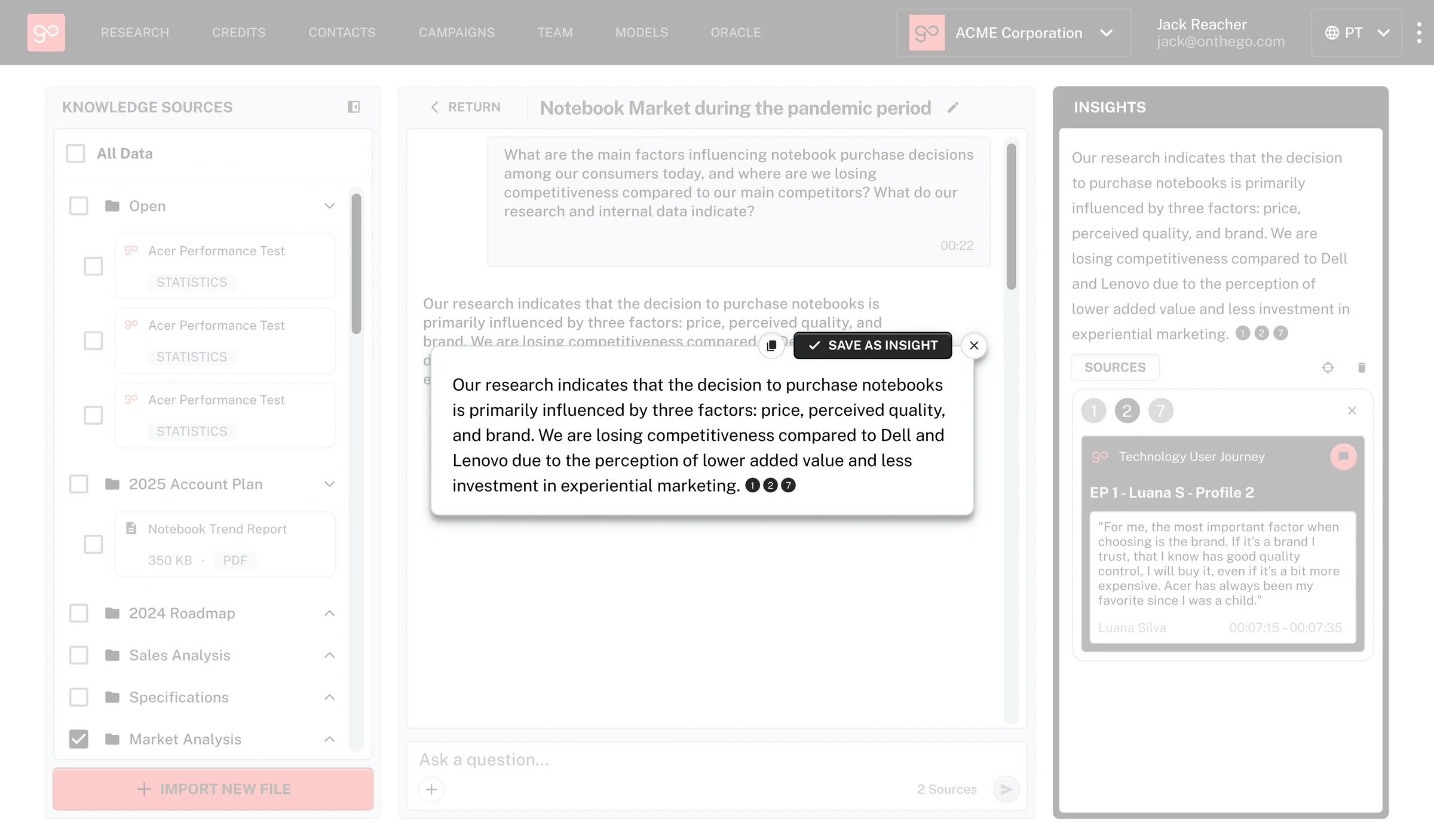1434x840 pixels.
Task: Check the All Data checkbox
Action: (x=76, y=154)
